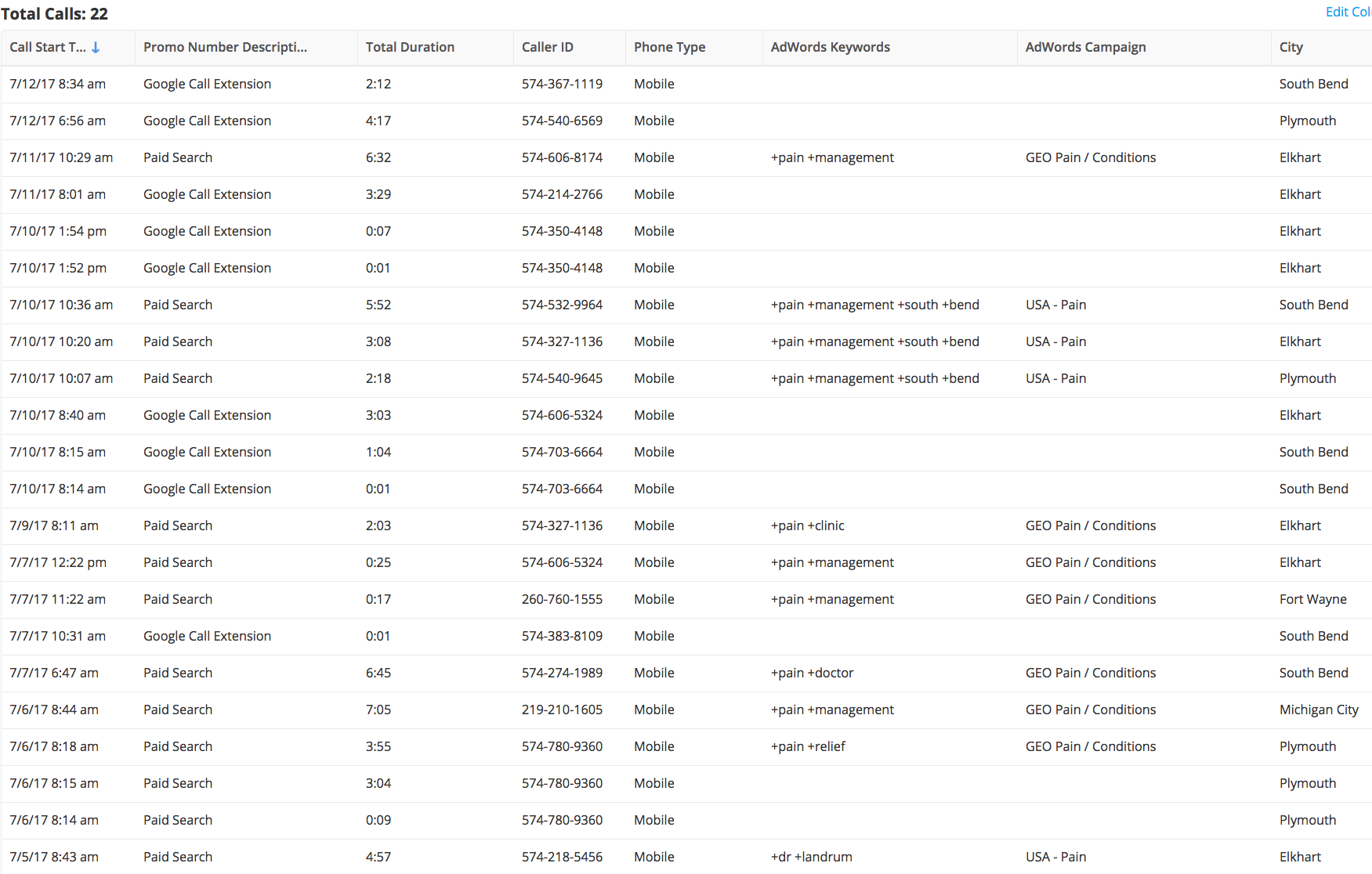Select caller ID 574-367-1119
Image resolution: width=1372 pixels, height=874 pixels.
point(562,84)
